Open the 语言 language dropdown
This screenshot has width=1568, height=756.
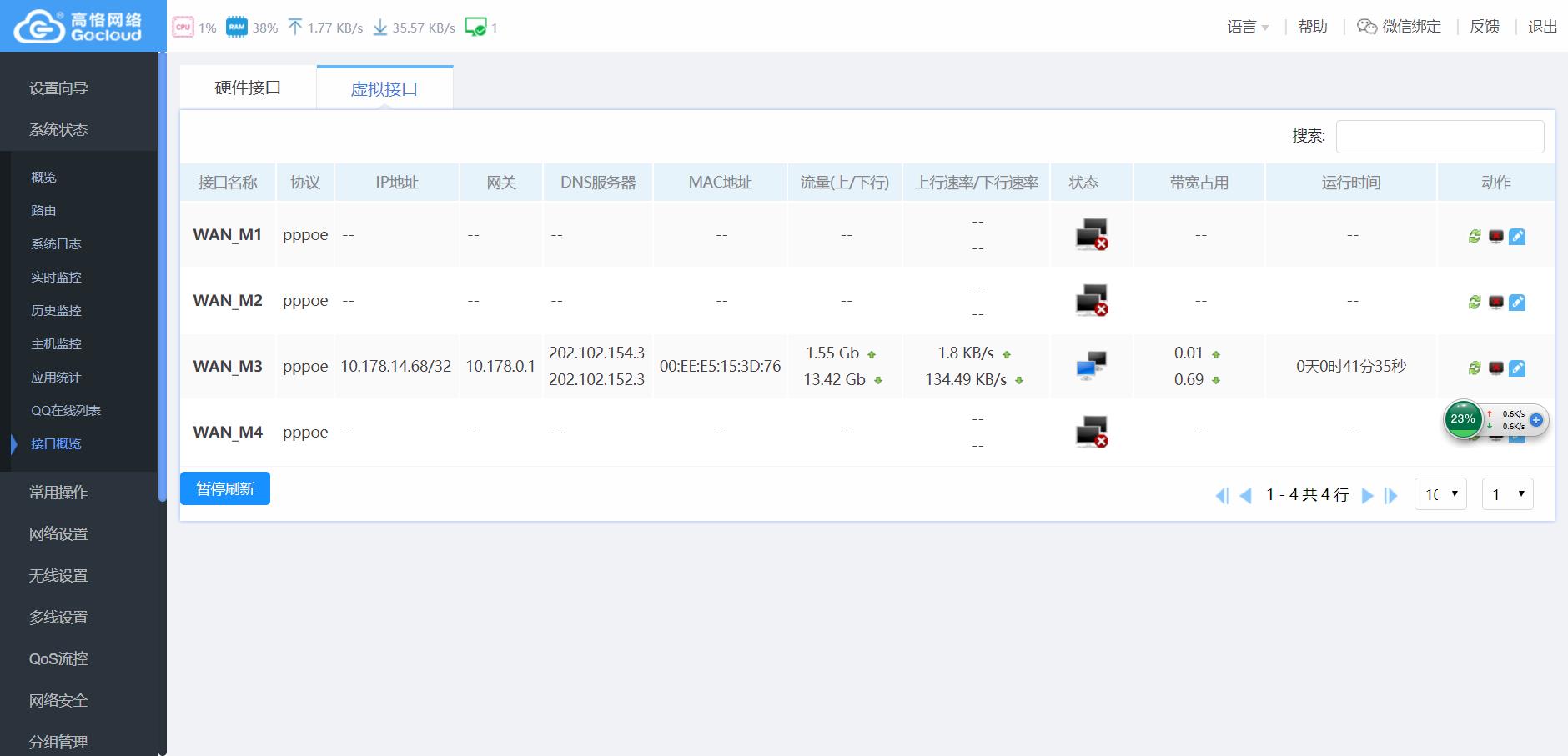tap(1248, 27)
